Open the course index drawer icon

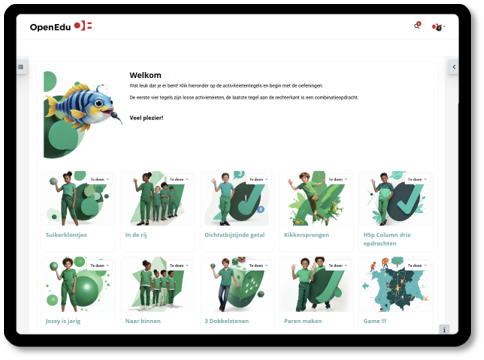coord(21,67)
